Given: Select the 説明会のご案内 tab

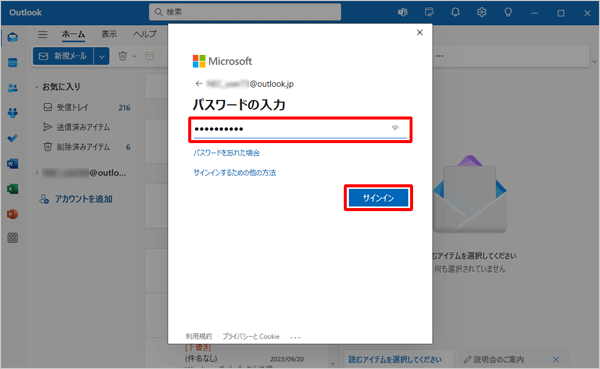Looking at the screenshot, I should click(499, 359).
